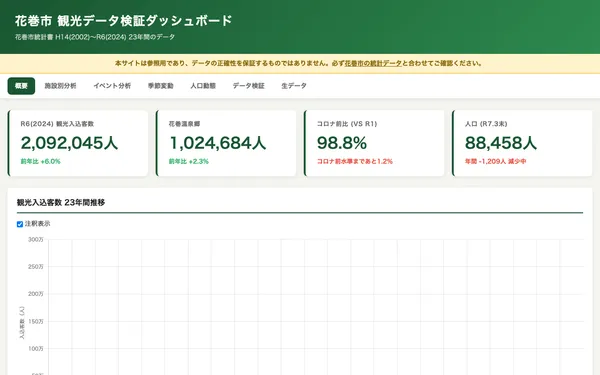Click the 2,092,045人 visitor count value
600x375 pixels.
[x=69, y=143]
